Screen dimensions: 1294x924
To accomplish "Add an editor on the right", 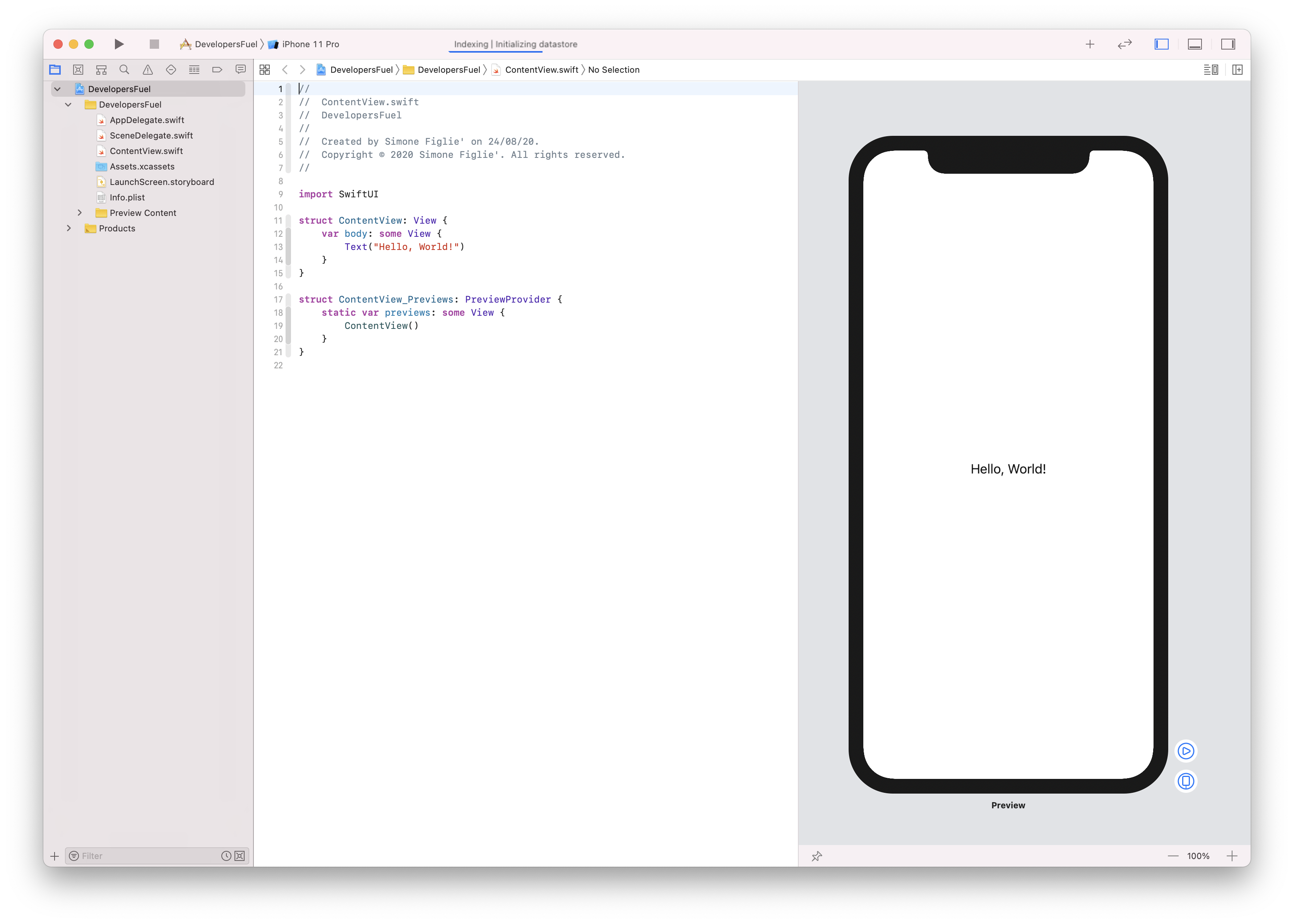I will 1237,69.
